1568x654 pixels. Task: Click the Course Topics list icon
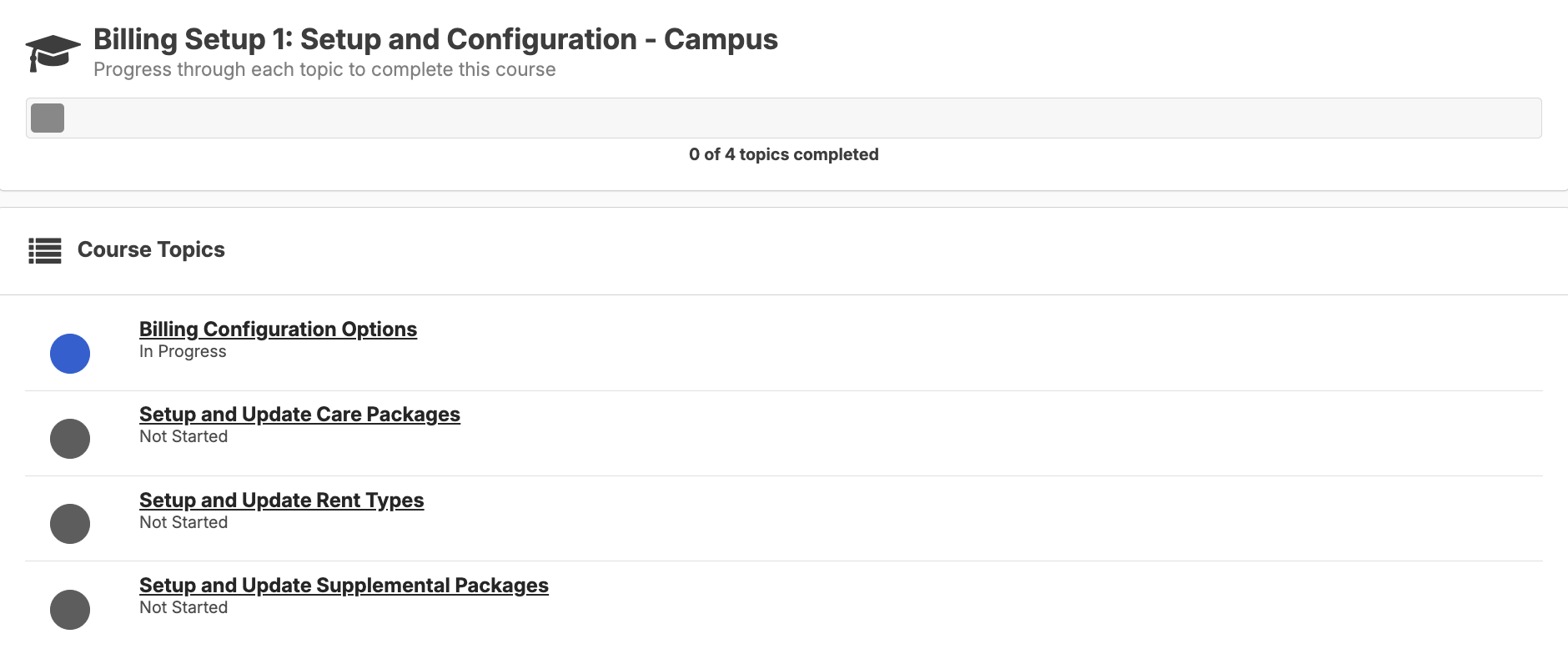click(x=45, y=250)
